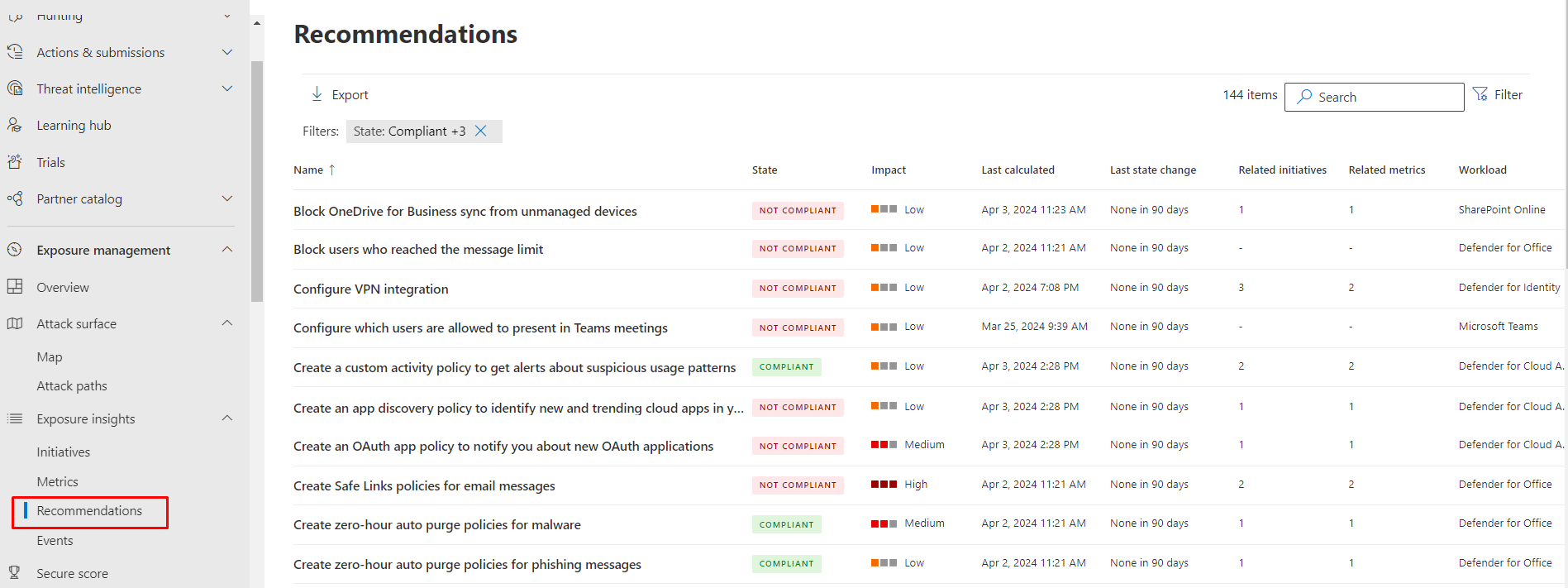Viewport: 1568px width, 588px height.
Task: Collapse the Attack surface group
Action: (x=227, y=323)
